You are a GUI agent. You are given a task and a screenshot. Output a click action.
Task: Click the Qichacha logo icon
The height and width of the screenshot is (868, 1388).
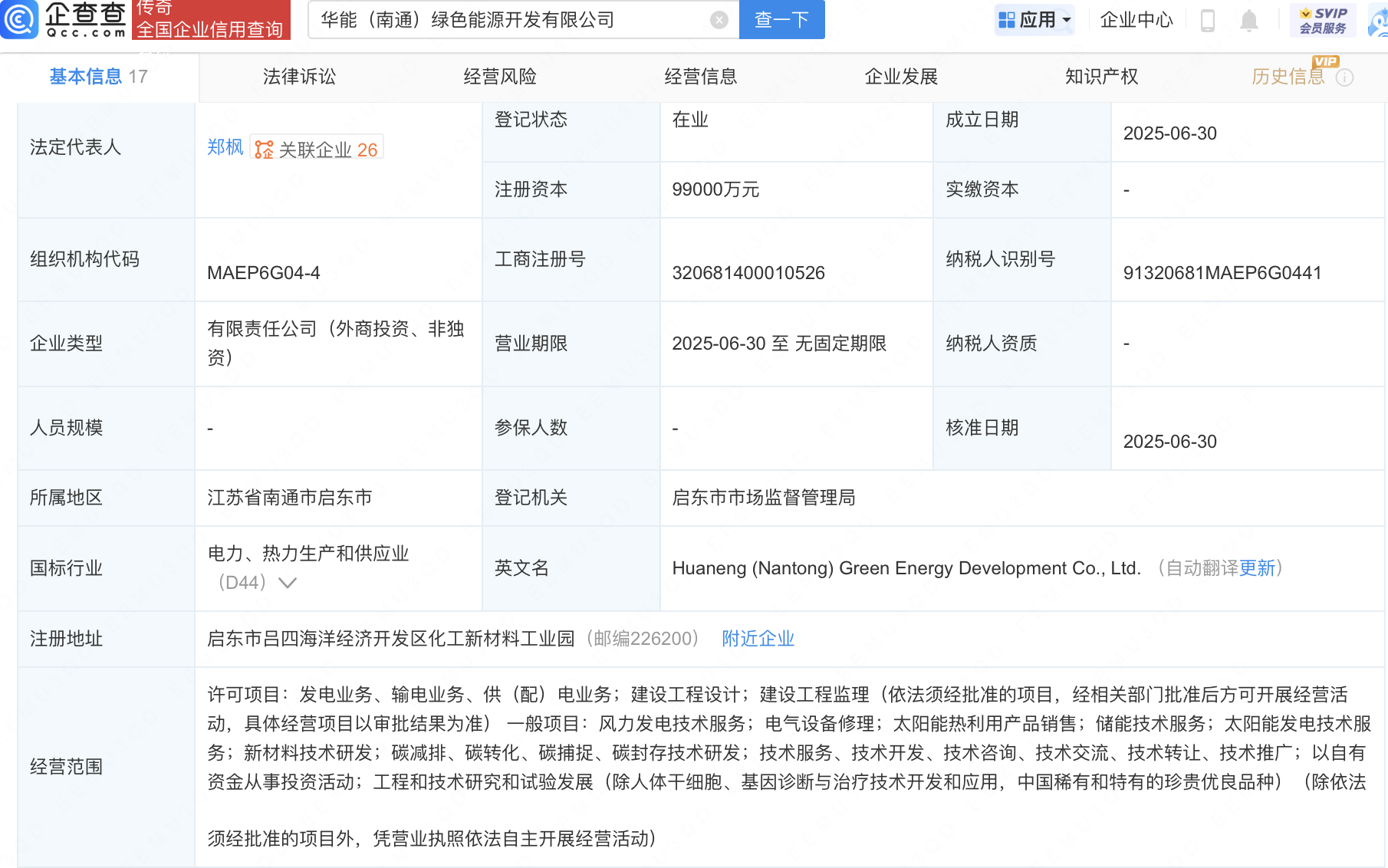pos(19,19)
